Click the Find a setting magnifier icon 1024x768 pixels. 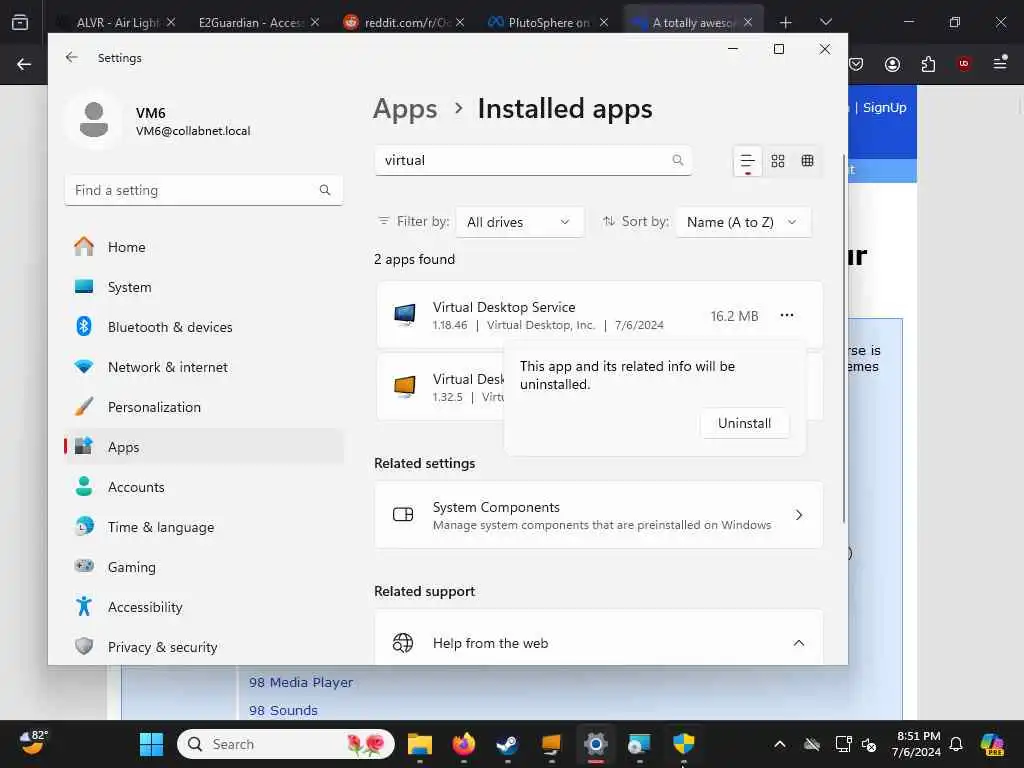coord(325,190)
